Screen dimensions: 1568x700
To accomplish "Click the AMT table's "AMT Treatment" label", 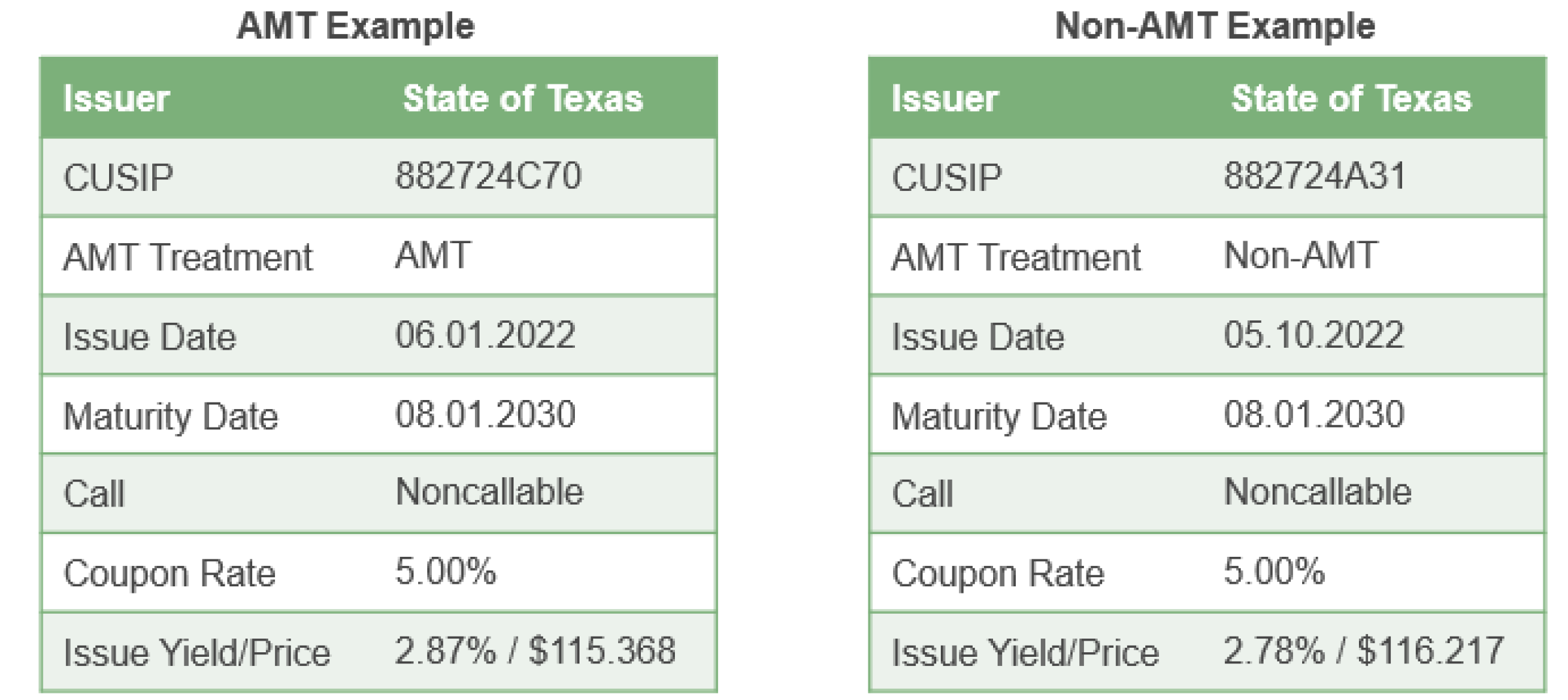I will click(x=188, y=257).
